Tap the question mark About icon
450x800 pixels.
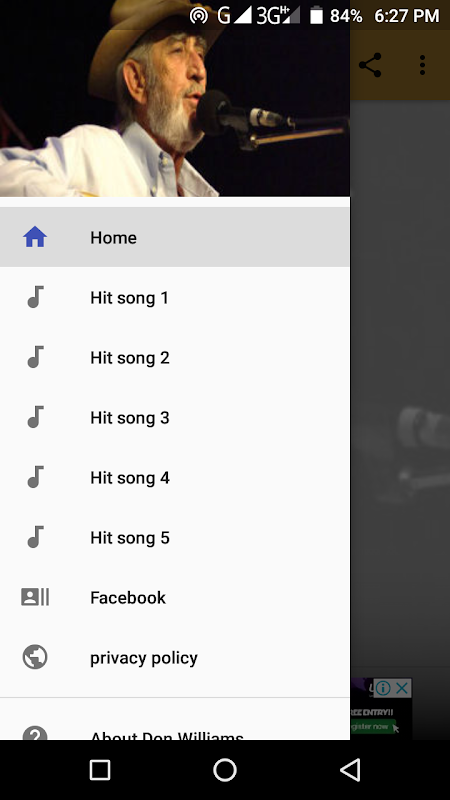pyautogui.click(x=35, y=734)
